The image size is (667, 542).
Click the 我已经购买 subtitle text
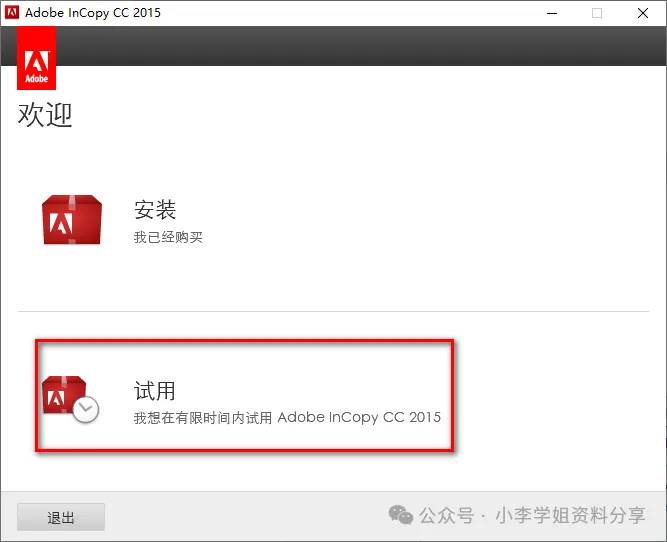click(x=168, y=237)
